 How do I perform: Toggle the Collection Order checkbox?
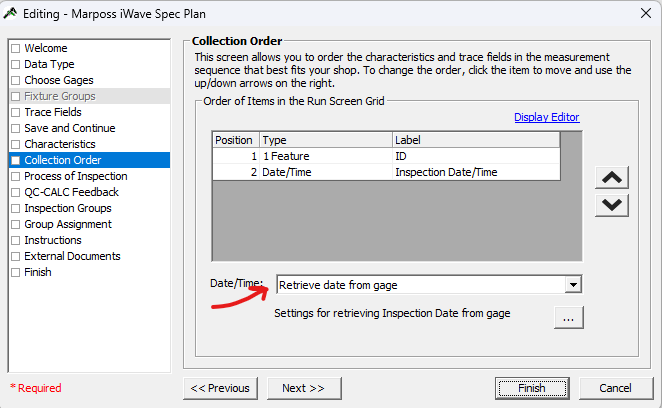tap(16, 160)
